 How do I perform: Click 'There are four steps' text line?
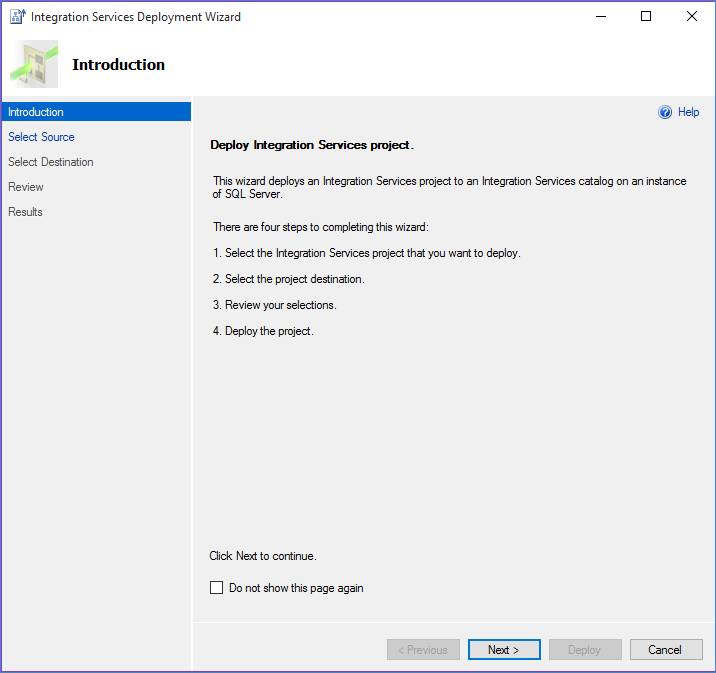click(x=321, y=227)
